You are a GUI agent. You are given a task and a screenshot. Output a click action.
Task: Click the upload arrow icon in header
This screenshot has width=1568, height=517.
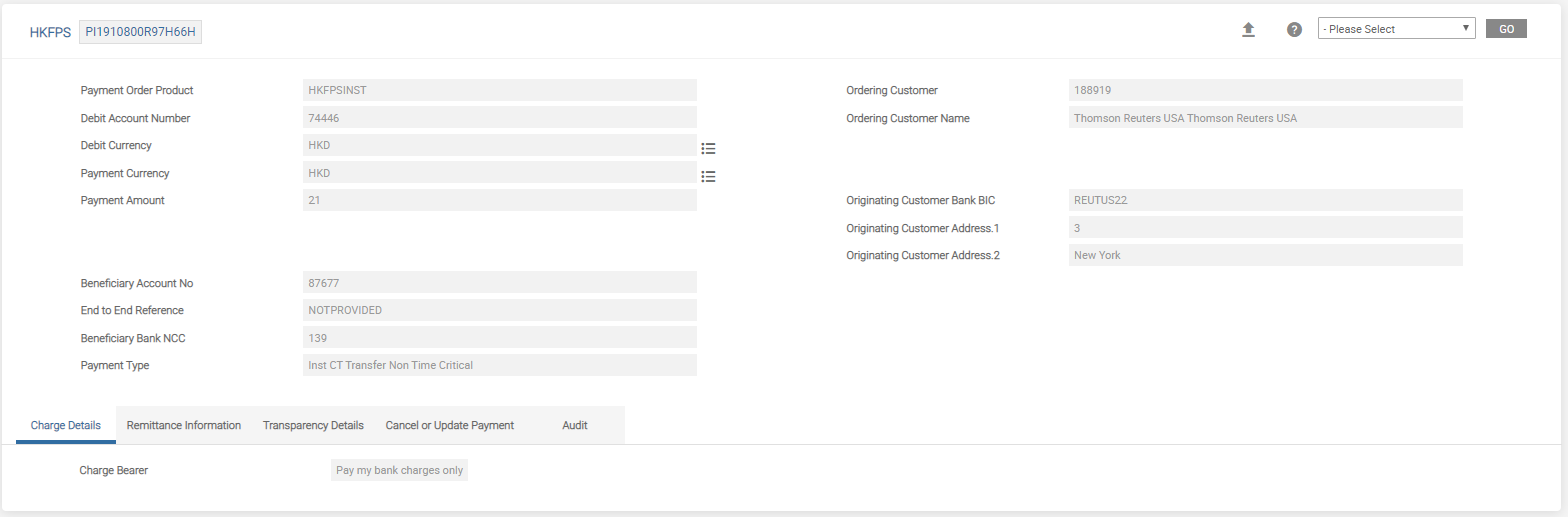[1248, 30]
